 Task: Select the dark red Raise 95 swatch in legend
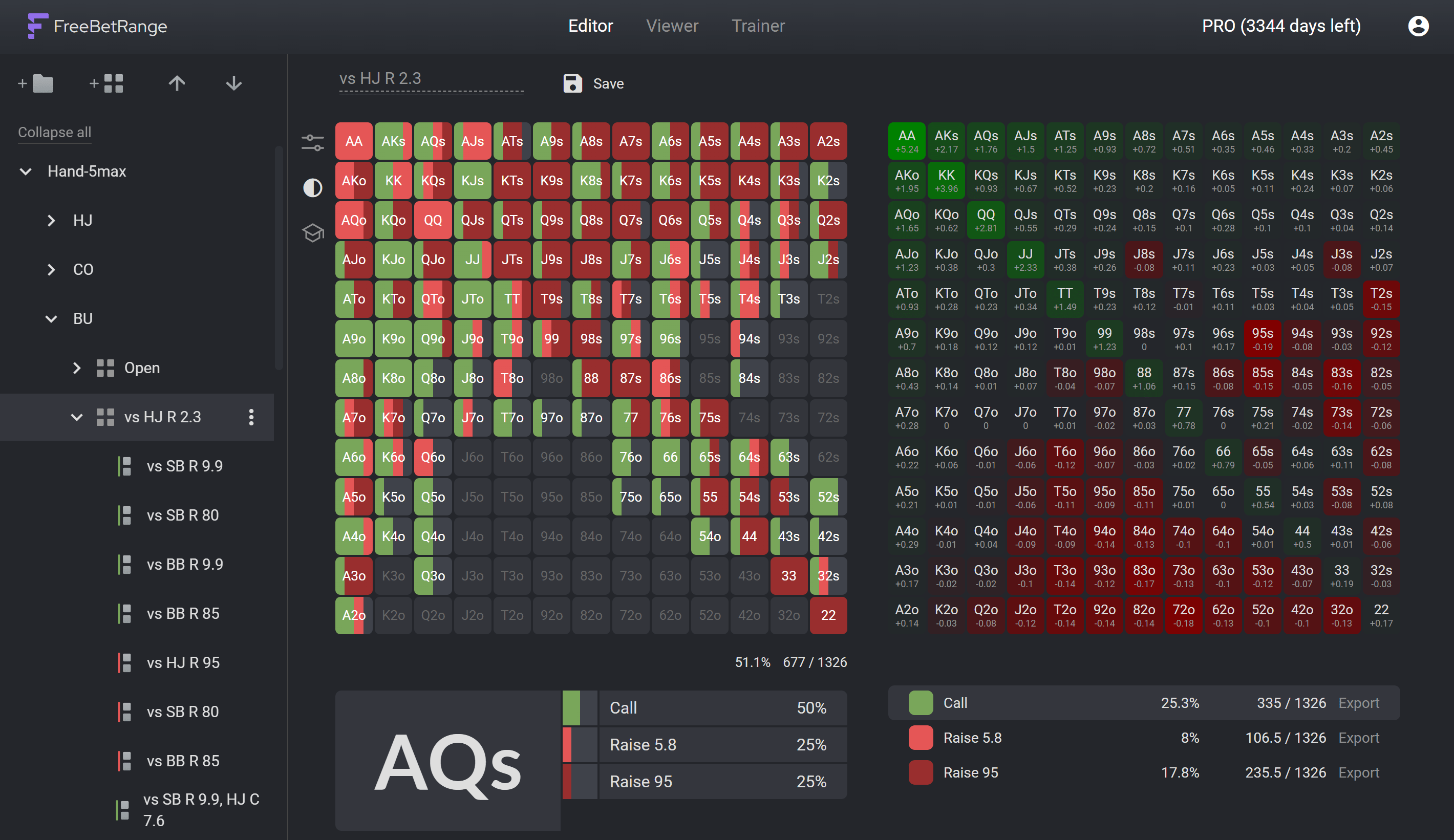(921, 772)
